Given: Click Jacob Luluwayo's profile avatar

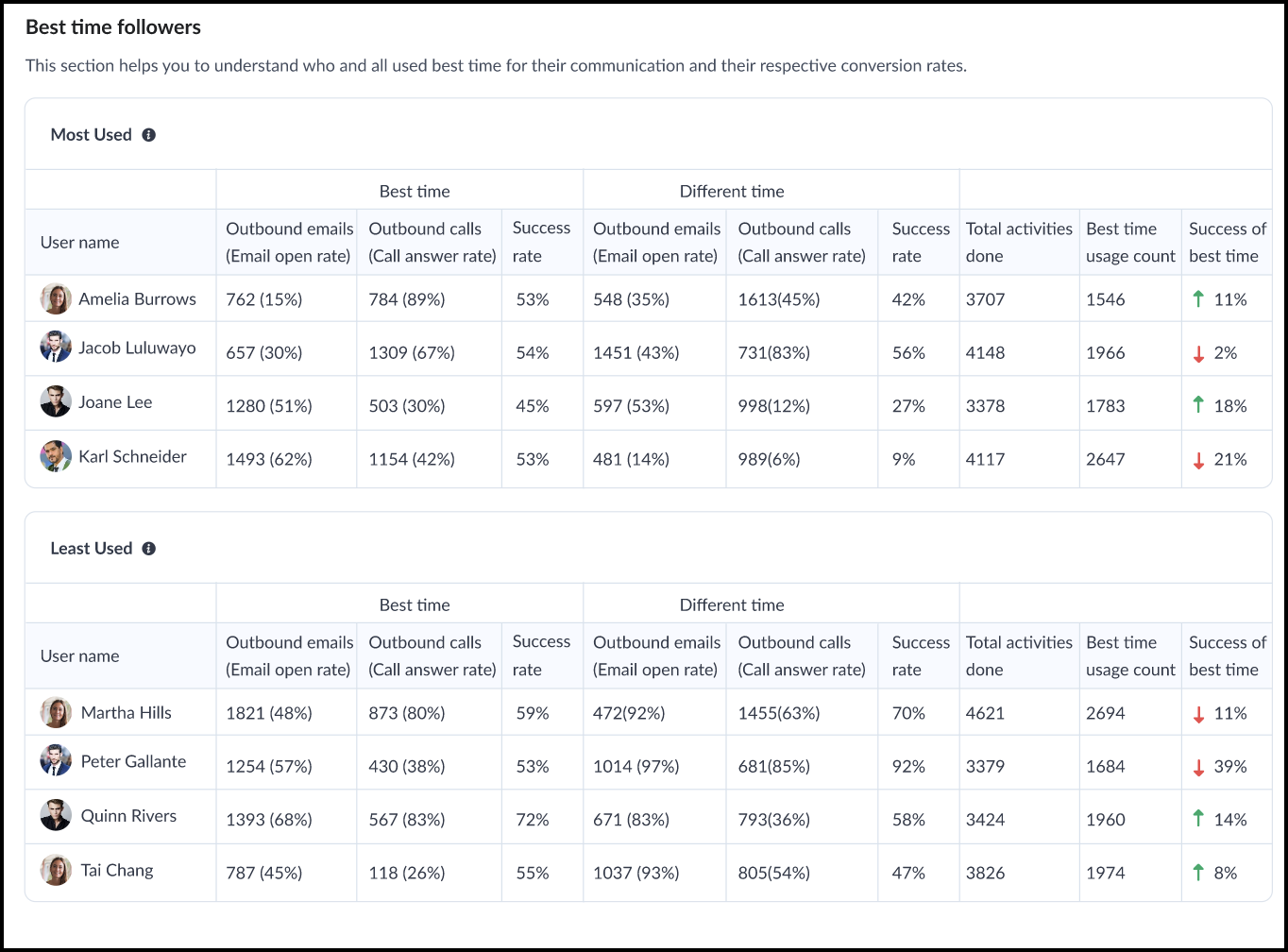Looking at the screenshot, I should [56, 348].
